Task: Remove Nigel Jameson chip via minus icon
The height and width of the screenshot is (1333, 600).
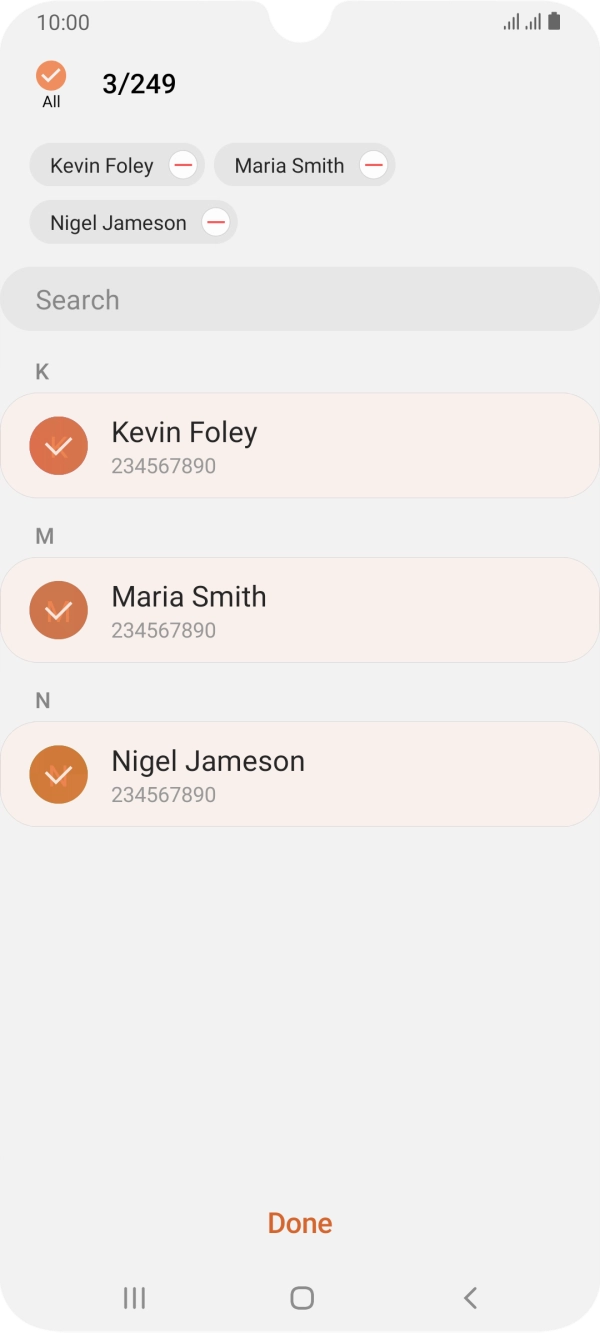Action: (x=215, y=222)
